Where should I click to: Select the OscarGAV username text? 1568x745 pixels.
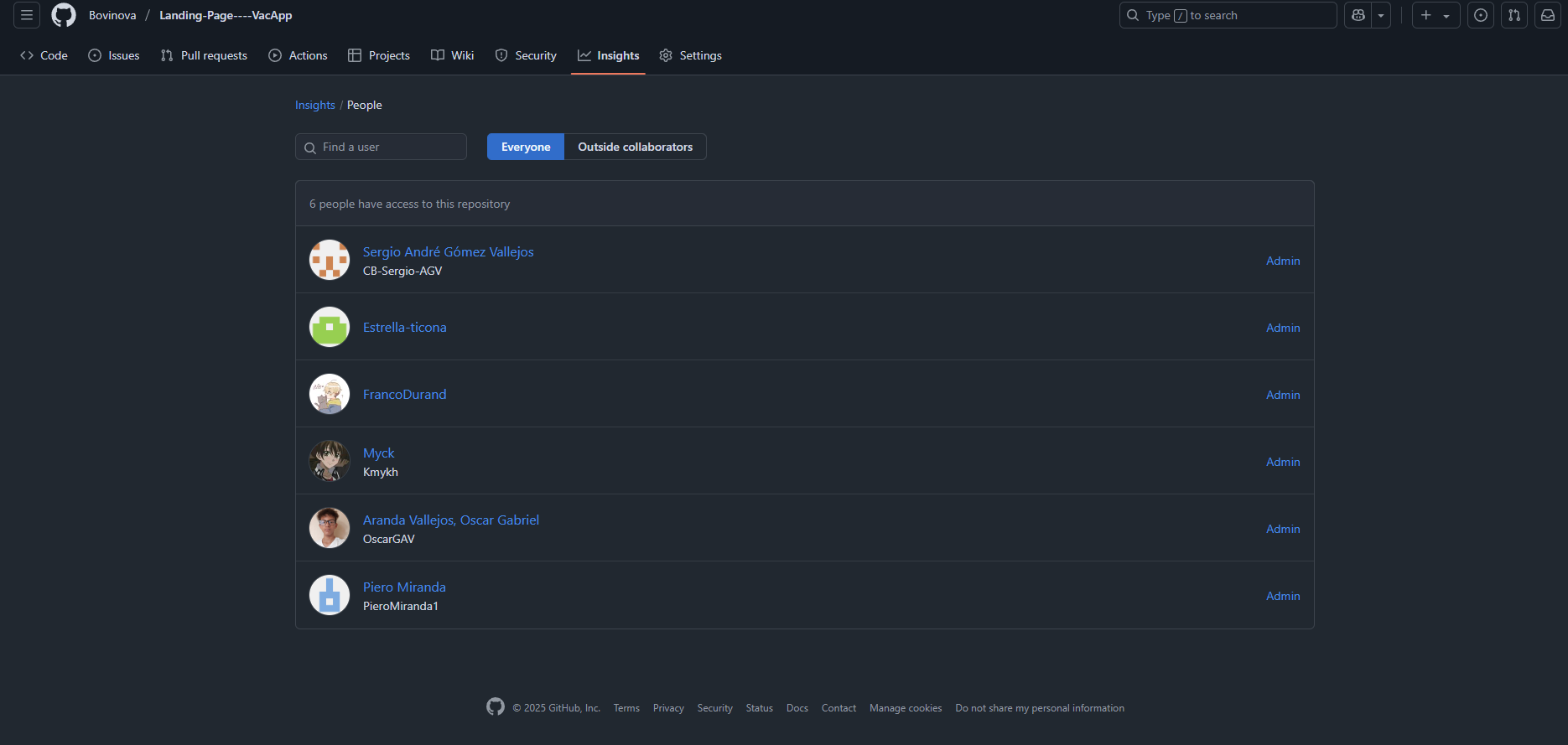(389, 539)
